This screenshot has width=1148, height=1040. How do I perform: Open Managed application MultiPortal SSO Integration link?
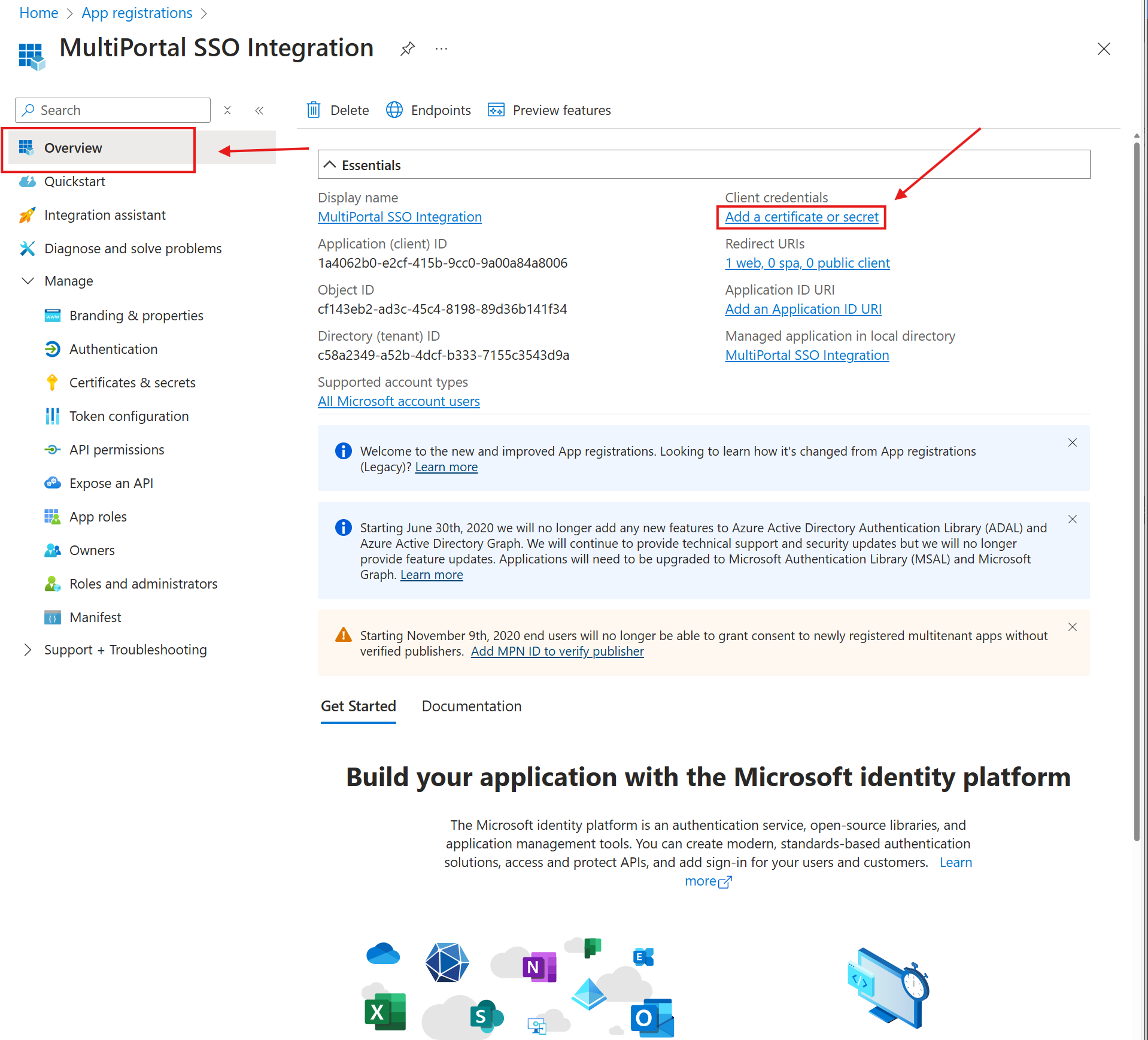pos(807,355)
